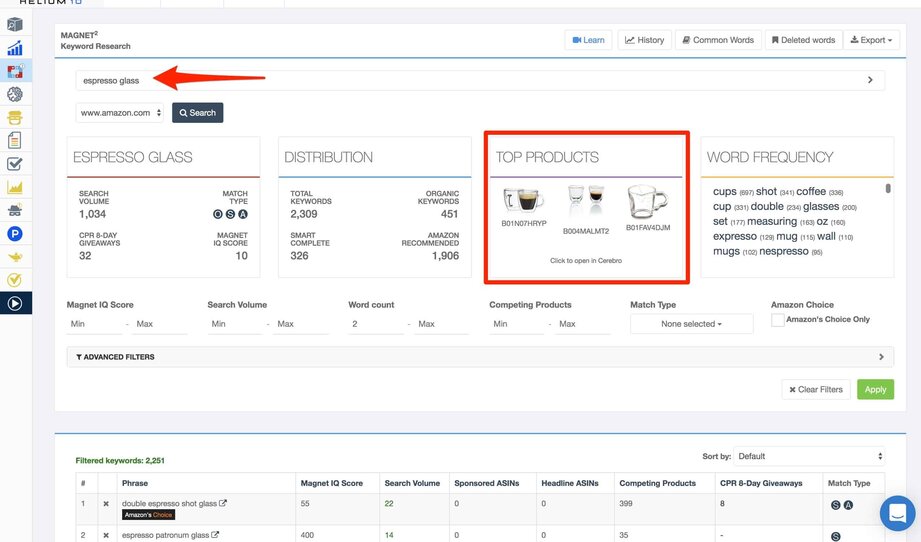Screen dimensions: 921x542
Task: Open Frankenstein yellow head sidebar icon
Action: tap(15, 117)
